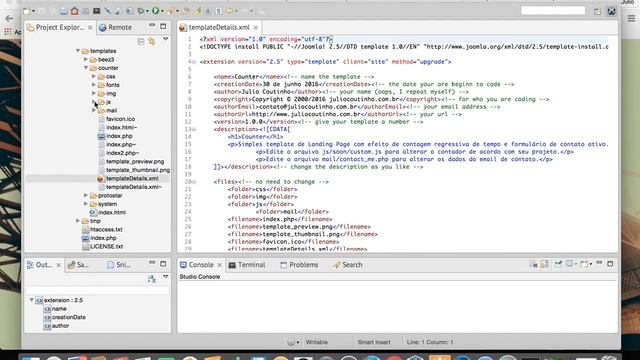Open the Run button dropdown arrow
Image resolution: width=640 pixels, height=360 pixels.
[162, 11]
